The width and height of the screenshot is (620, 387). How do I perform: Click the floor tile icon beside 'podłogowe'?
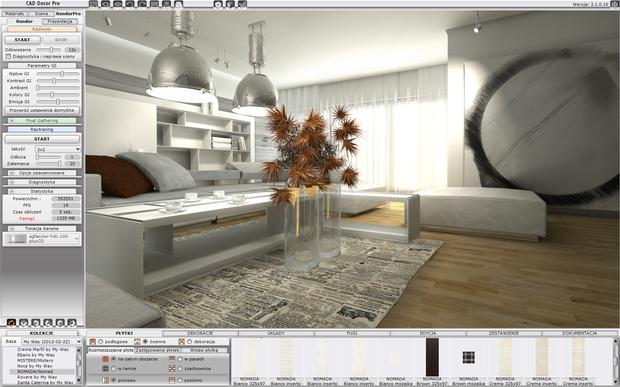[x=93, y=342]
